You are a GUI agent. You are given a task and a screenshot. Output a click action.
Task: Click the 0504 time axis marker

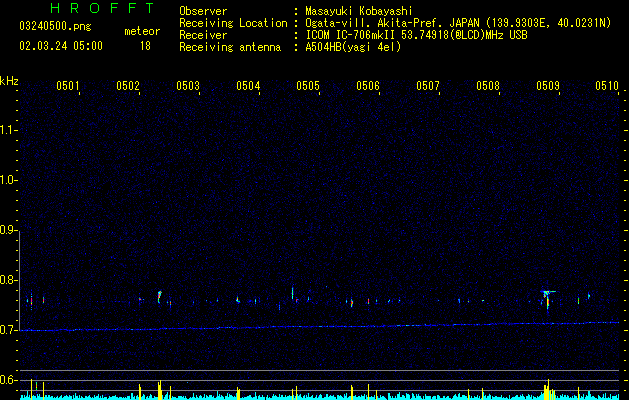coord(248,86)
